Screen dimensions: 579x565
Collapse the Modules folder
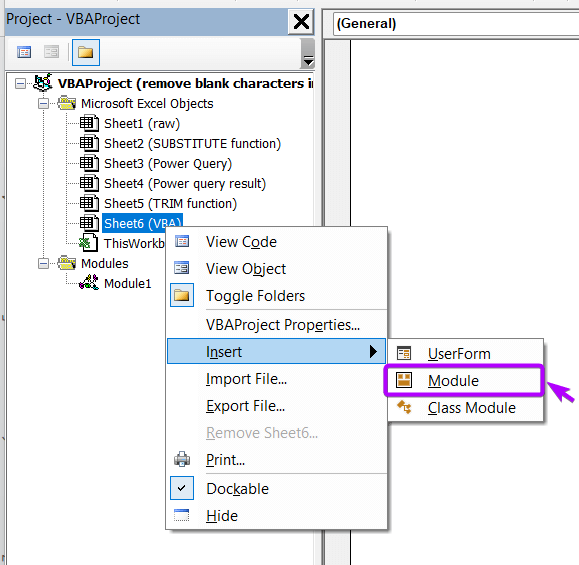click(43, 264)
